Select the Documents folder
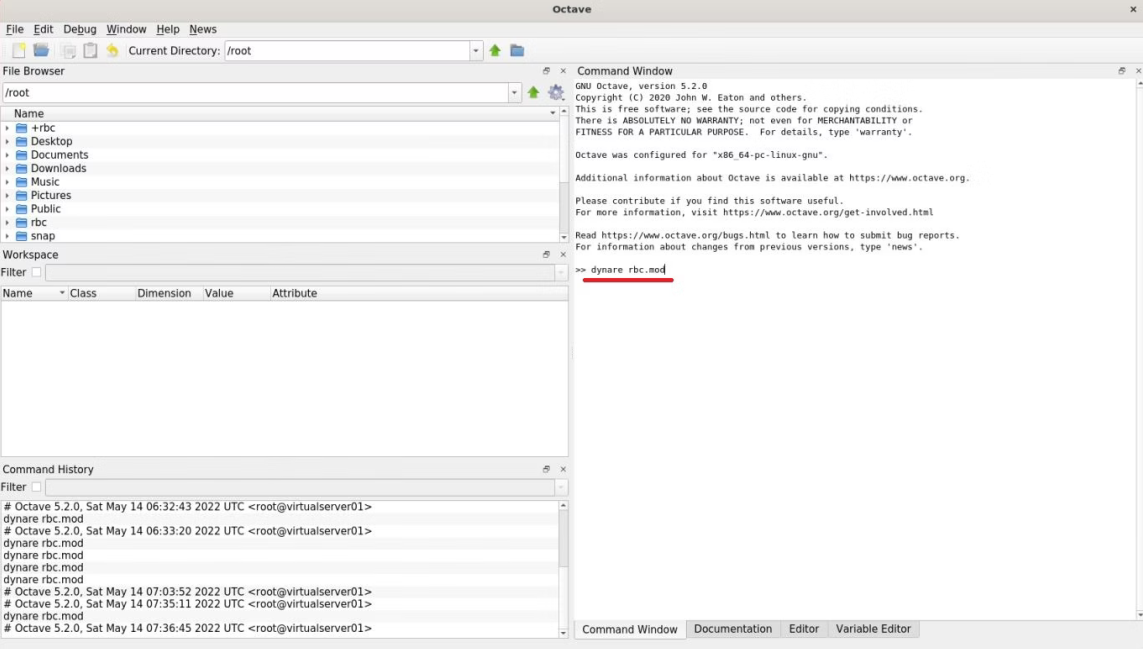 59,155
